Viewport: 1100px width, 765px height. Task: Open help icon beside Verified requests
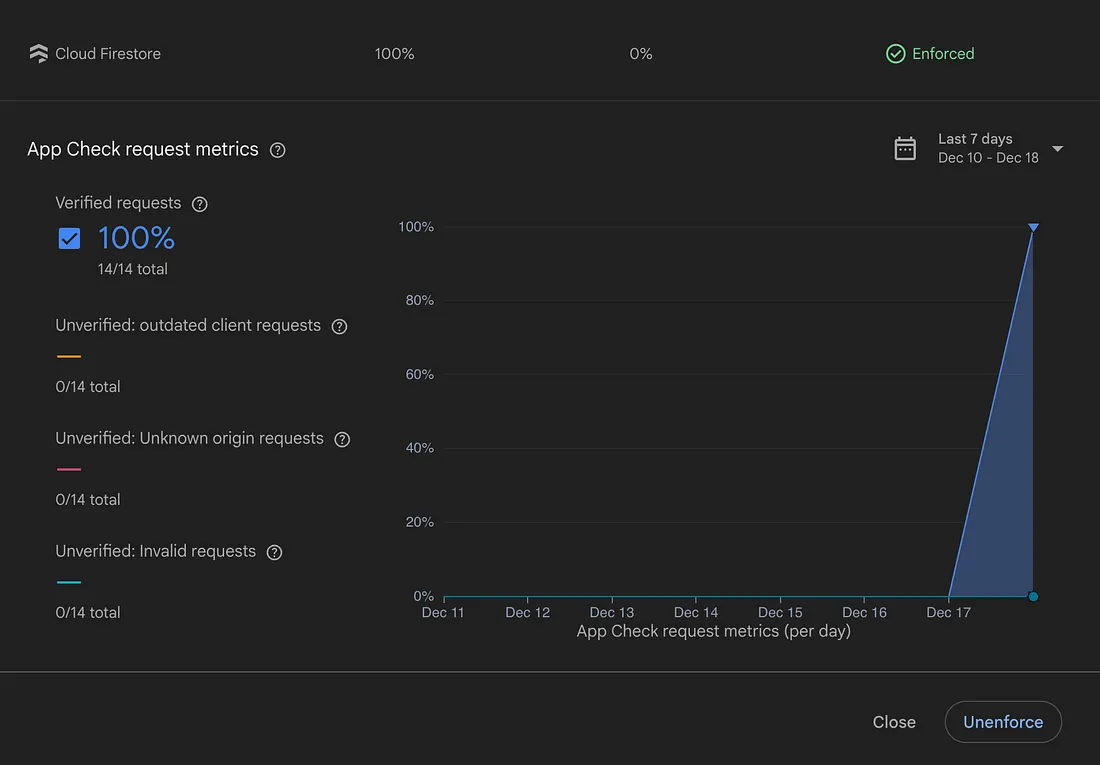[x=200, y=204]
